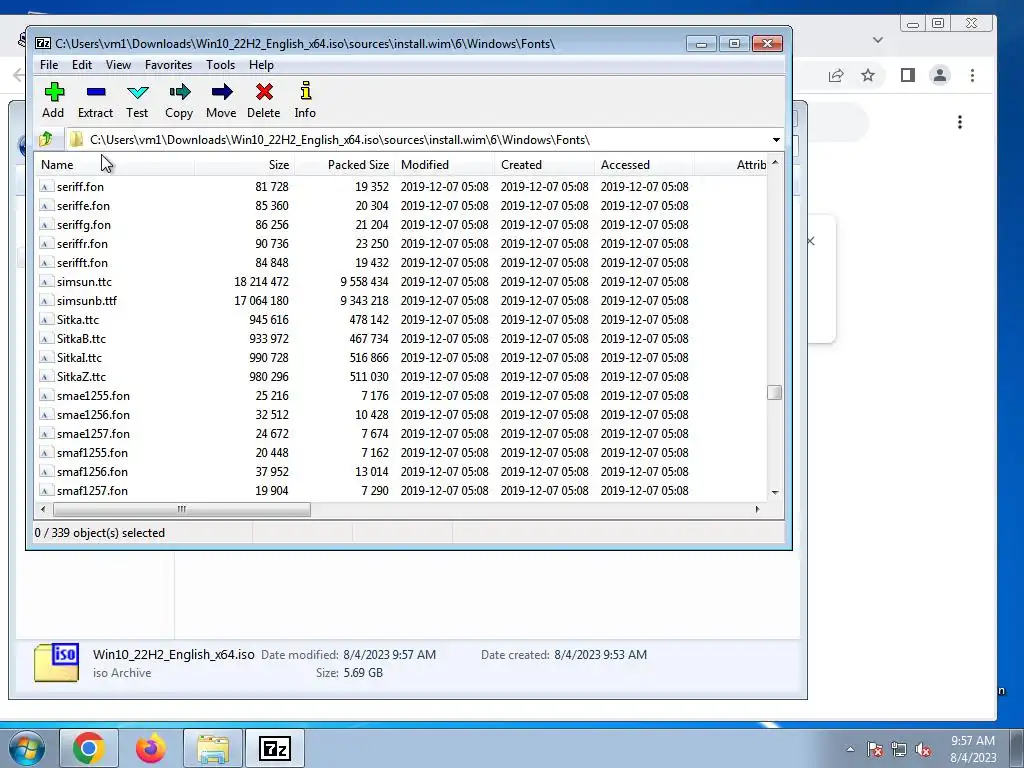Open the browser profile icon

tap(940, 75)
